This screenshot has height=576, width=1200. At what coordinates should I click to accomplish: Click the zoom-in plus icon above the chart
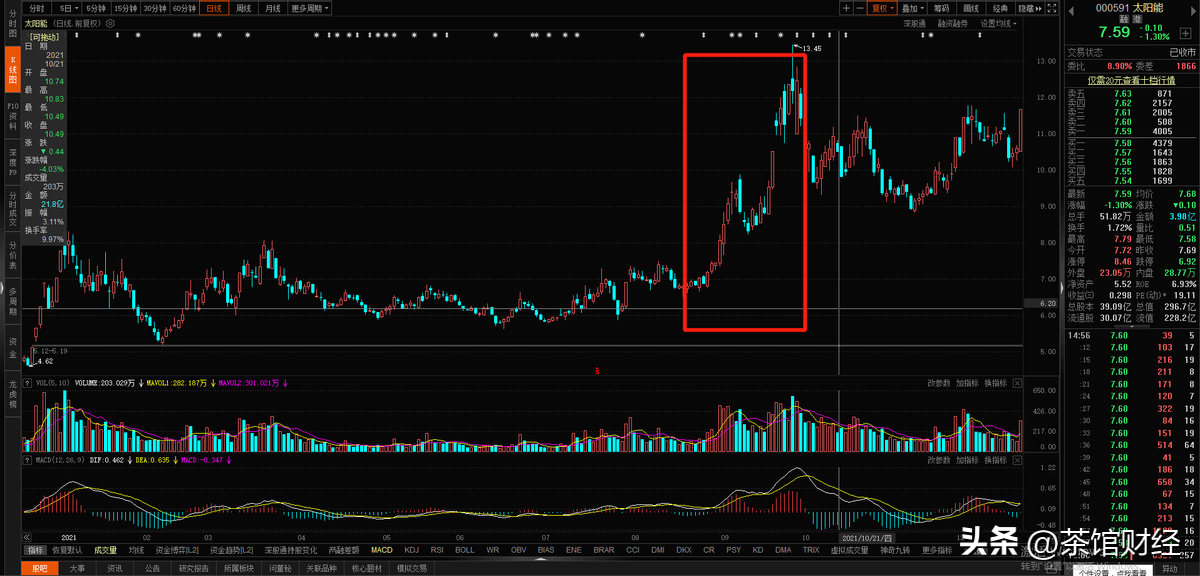point(846,8)
